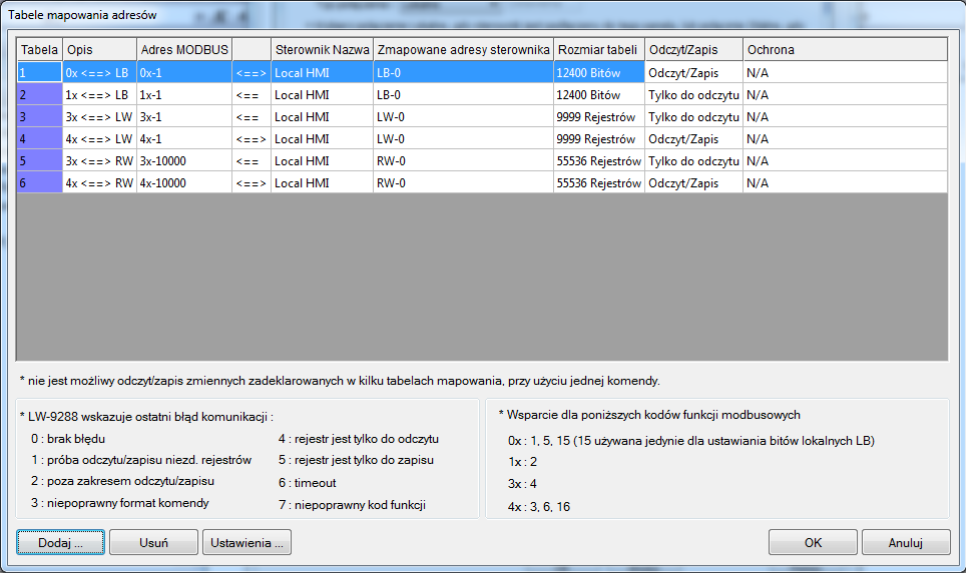Screen dimensions: 966x573
Task: Click N/A protection cell in row 1
Action: [x=845, y=73]
